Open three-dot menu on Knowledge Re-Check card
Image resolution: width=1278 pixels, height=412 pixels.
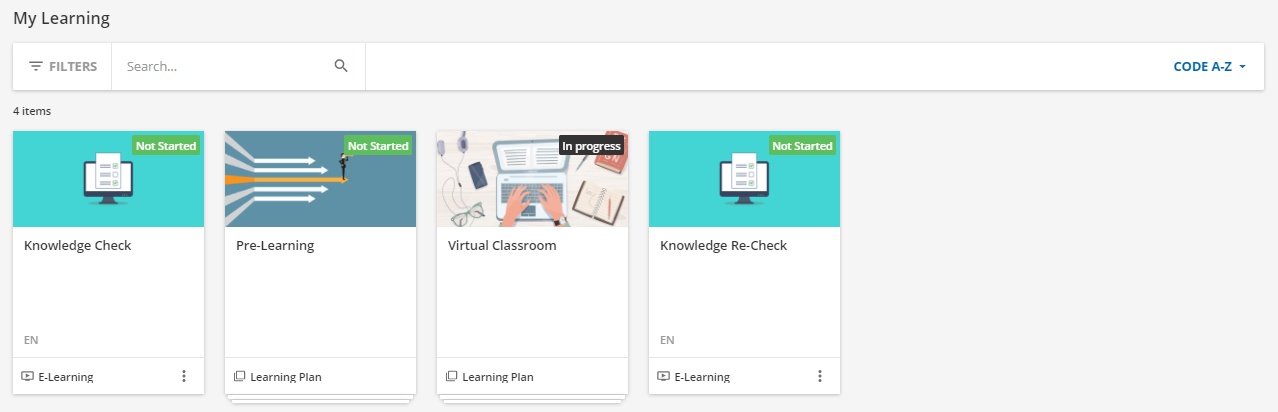click(x=819, y=376)
